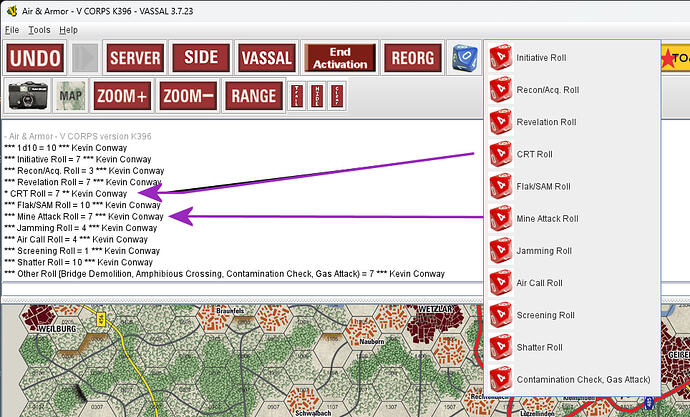Open the Tools menu
The height and width of the screenshot is (417, 690).
pyautogui.click(x=39, y=30)
